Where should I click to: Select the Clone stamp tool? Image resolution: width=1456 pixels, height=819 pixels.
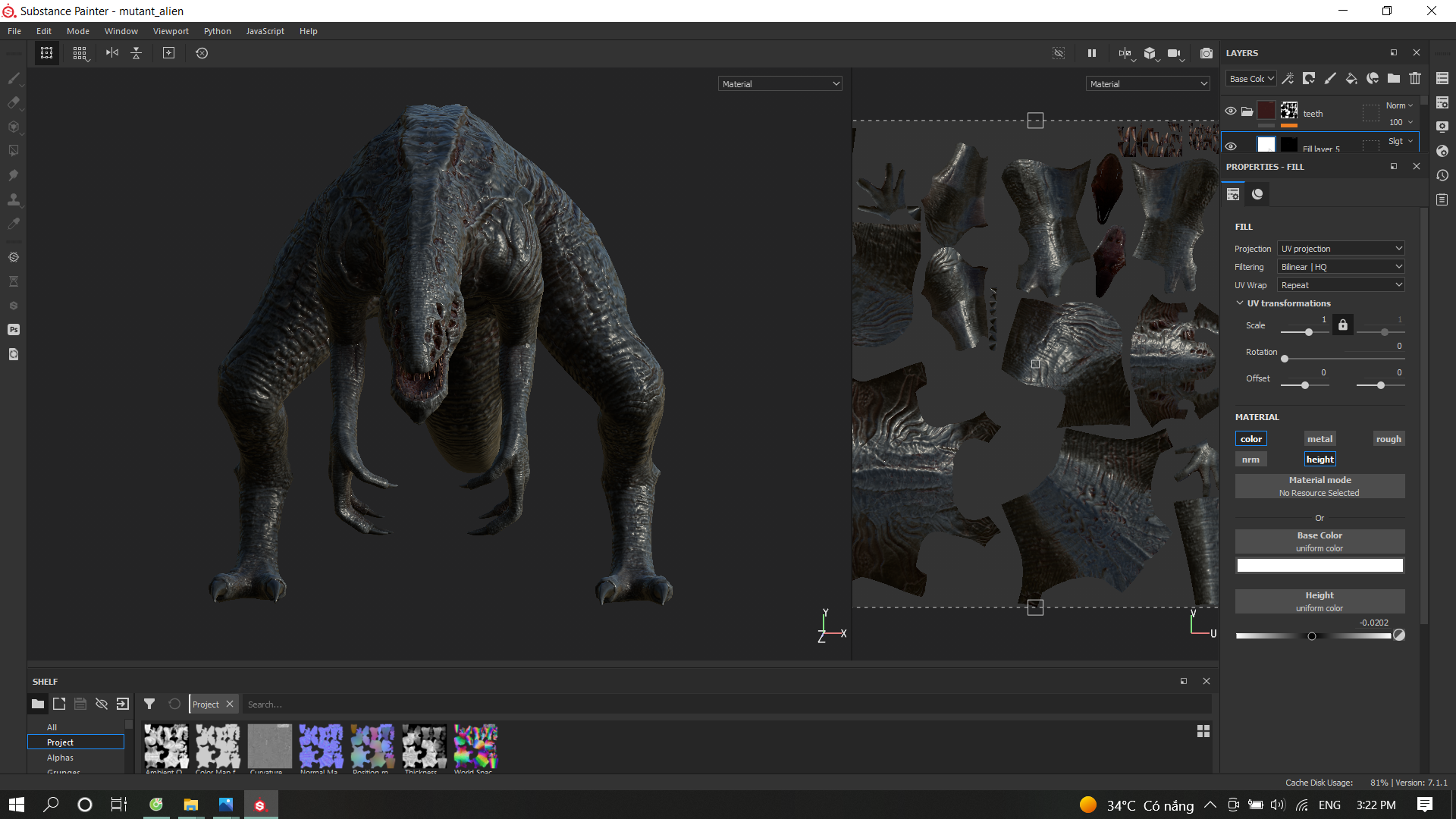(x=14, y=199)
